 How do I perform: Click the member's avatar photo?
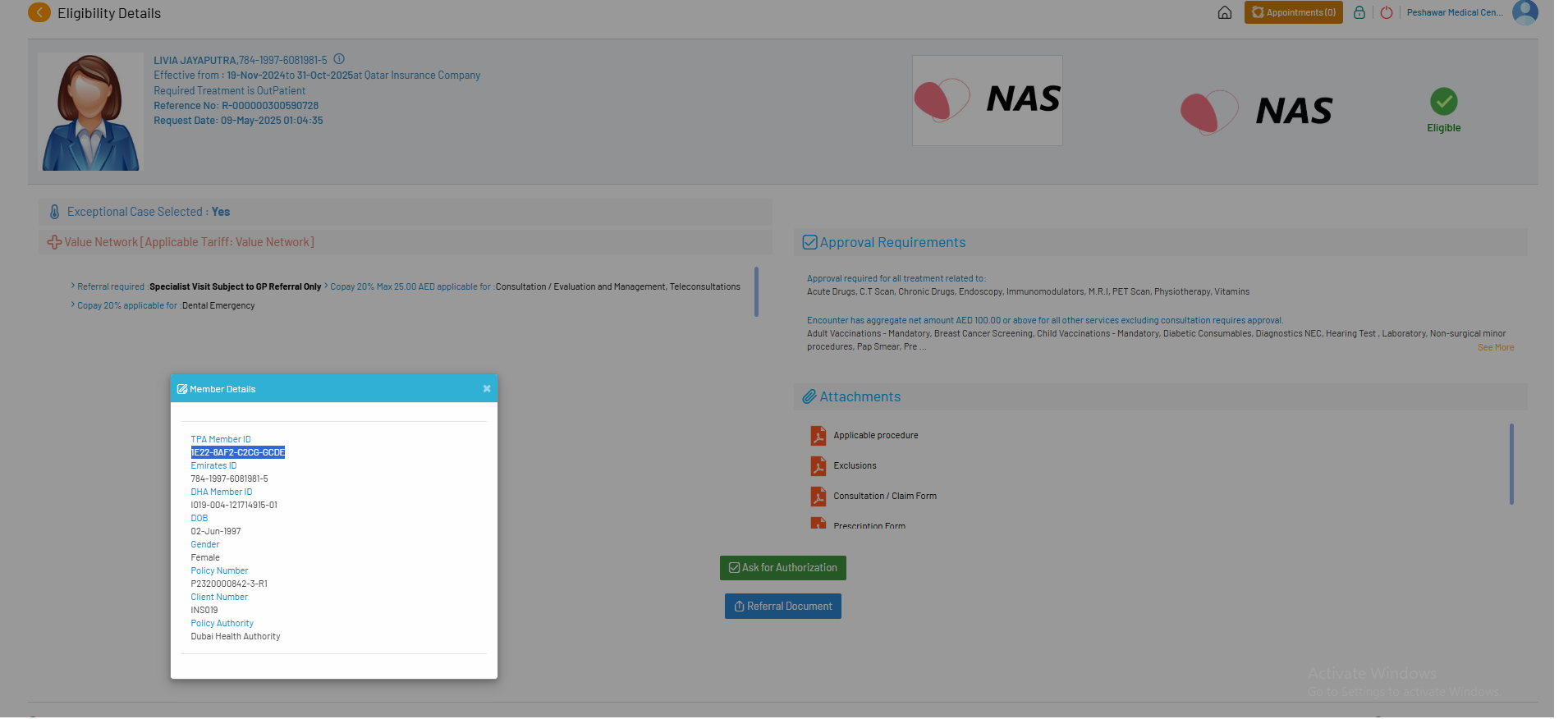point(90,112)
